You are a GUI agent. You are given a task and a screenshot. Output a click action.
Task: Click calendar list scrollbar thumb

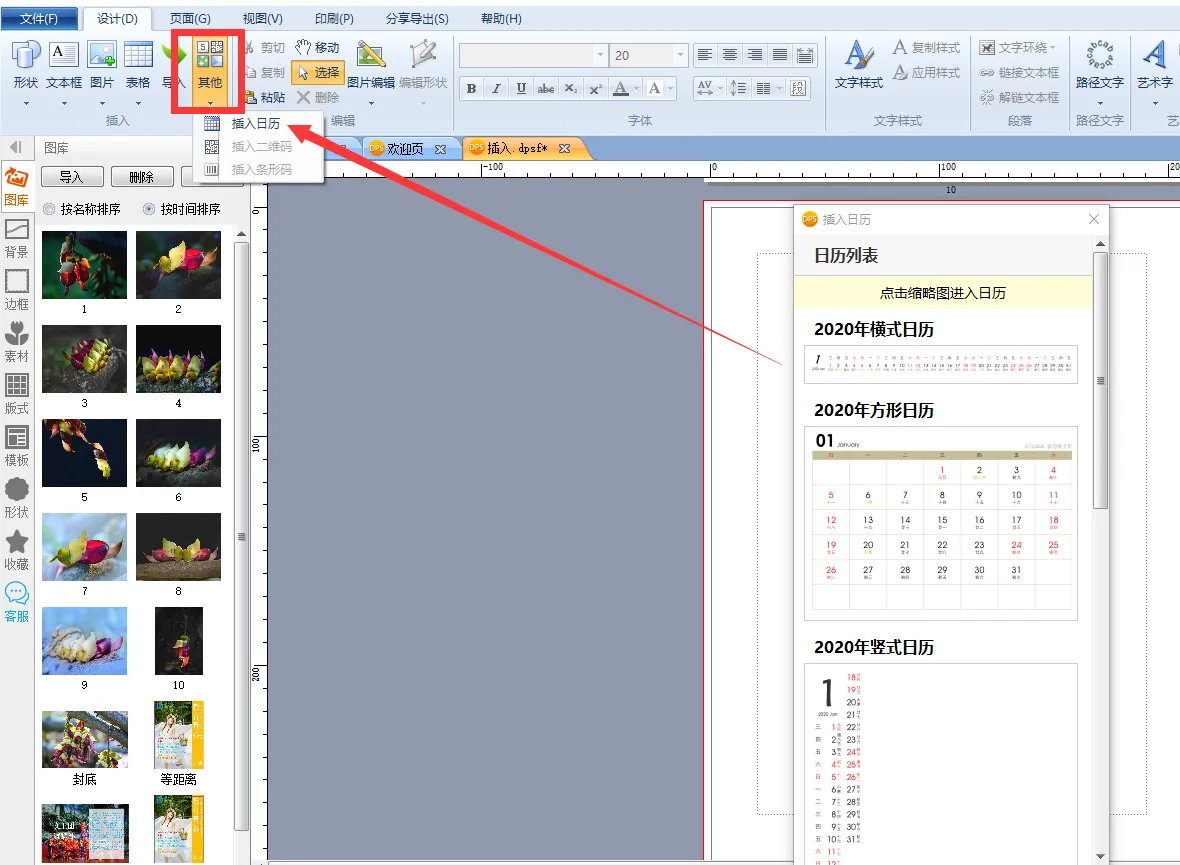[x=1100, y=380]
